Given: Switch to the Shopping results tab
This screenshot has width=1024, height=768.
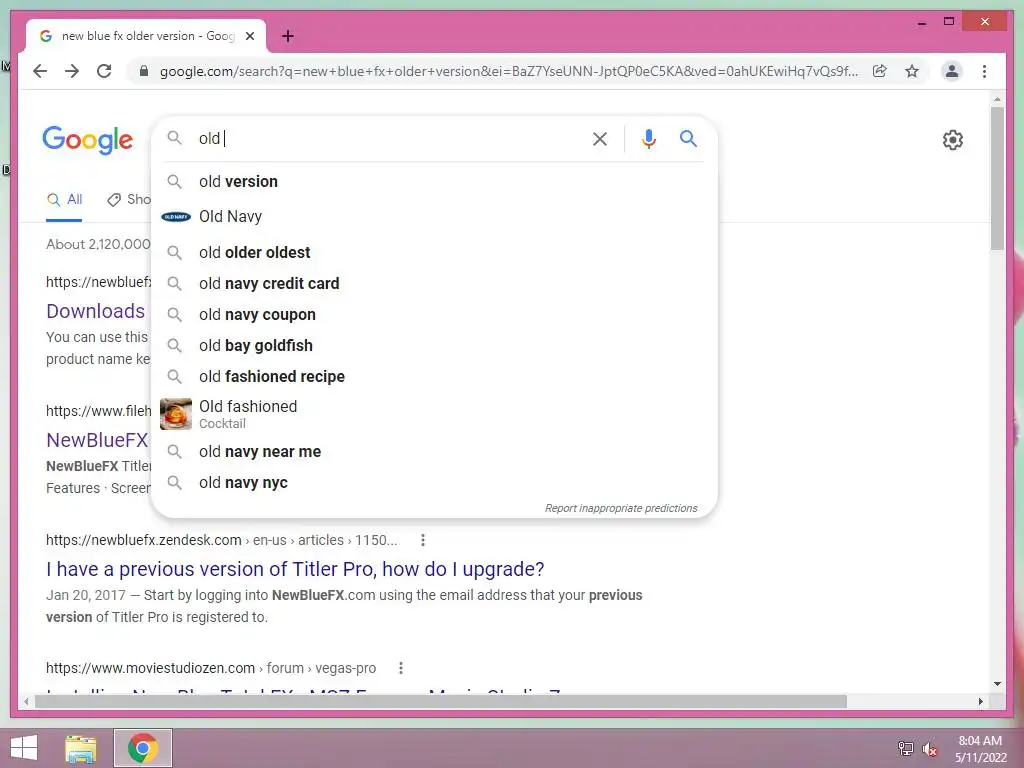Looking at the screenshot, I should point(129,200).
